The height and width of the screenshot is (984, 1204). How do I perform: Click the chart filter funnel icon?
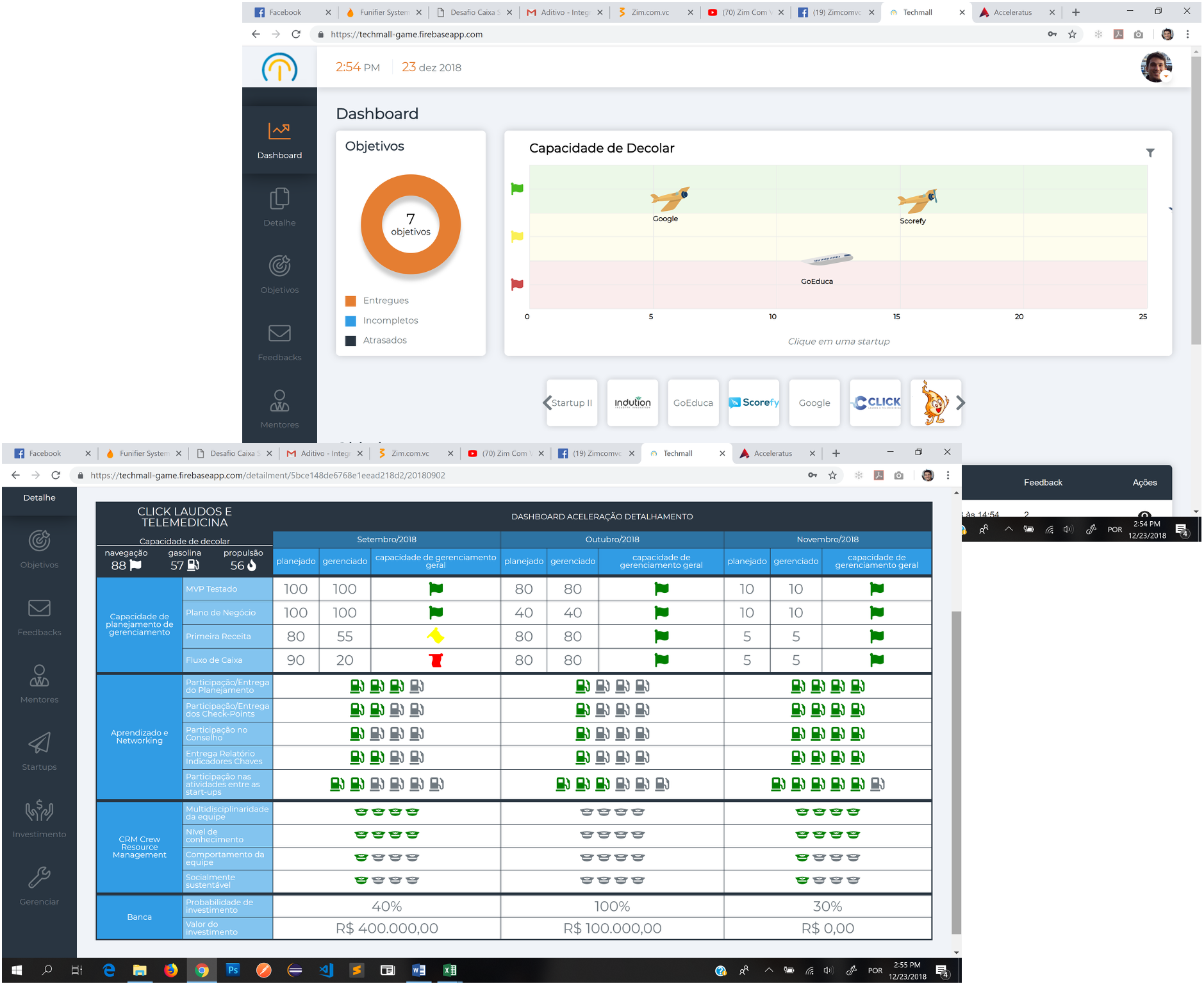coord(1150,153)
